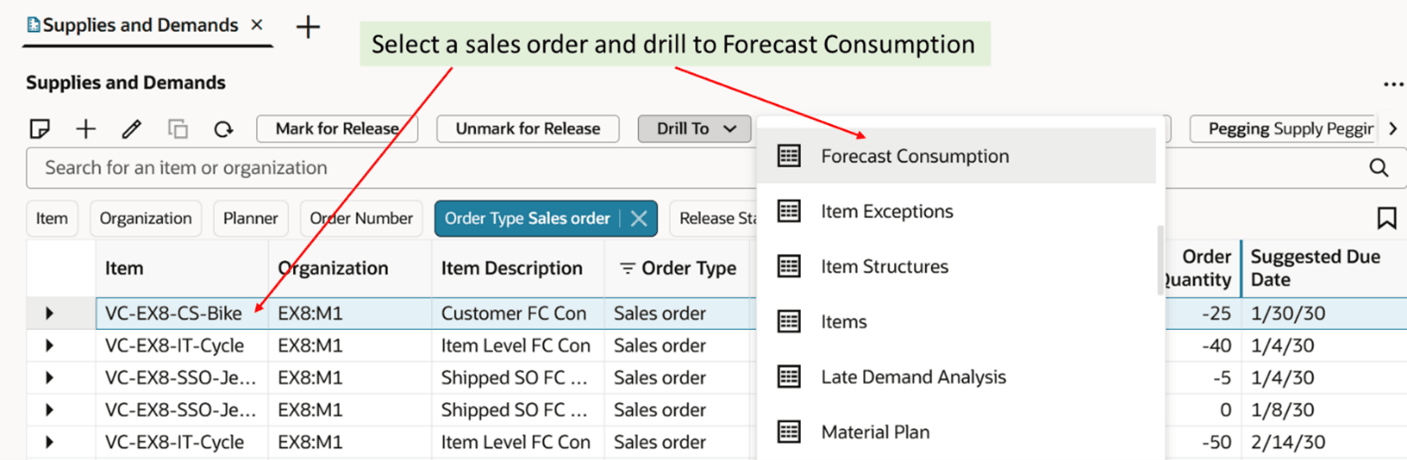Image resolution: width=1407 pixels, height=460 pixels.
Task: Click the Unmark for Release button
Action: pos(528,129)
